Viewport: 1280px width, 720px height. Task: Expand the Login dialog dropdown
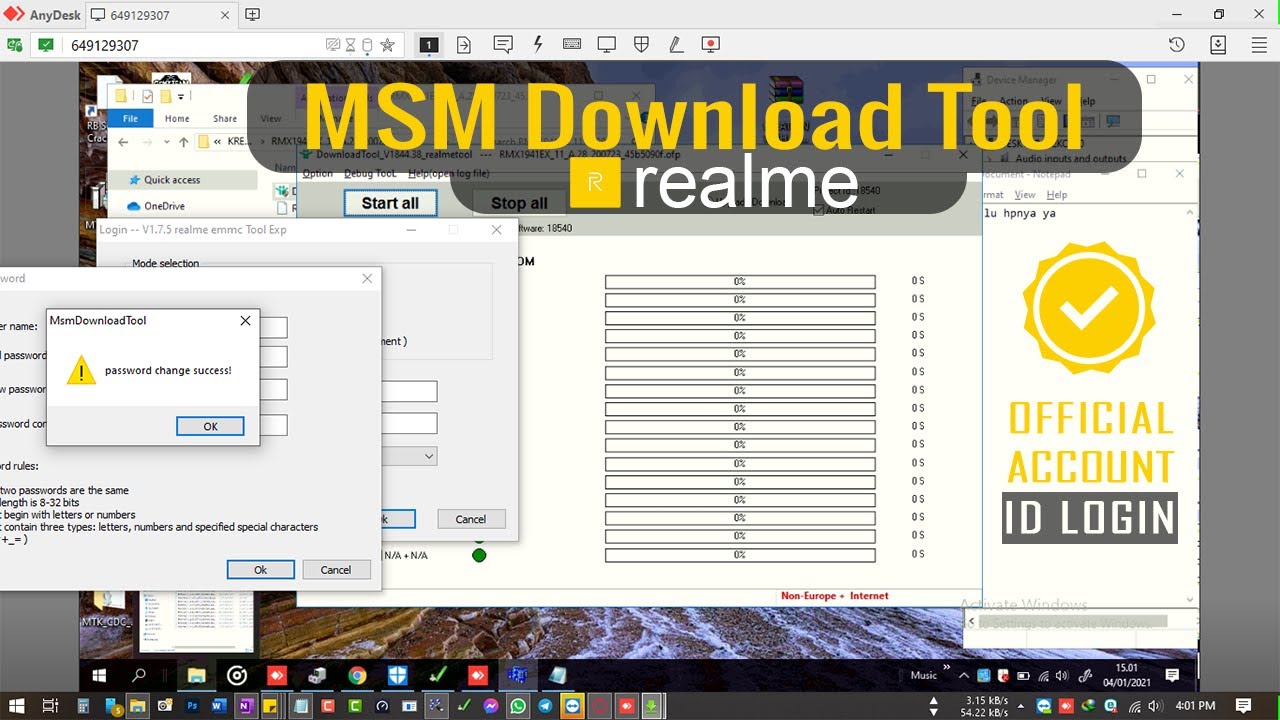pos(429,456)
